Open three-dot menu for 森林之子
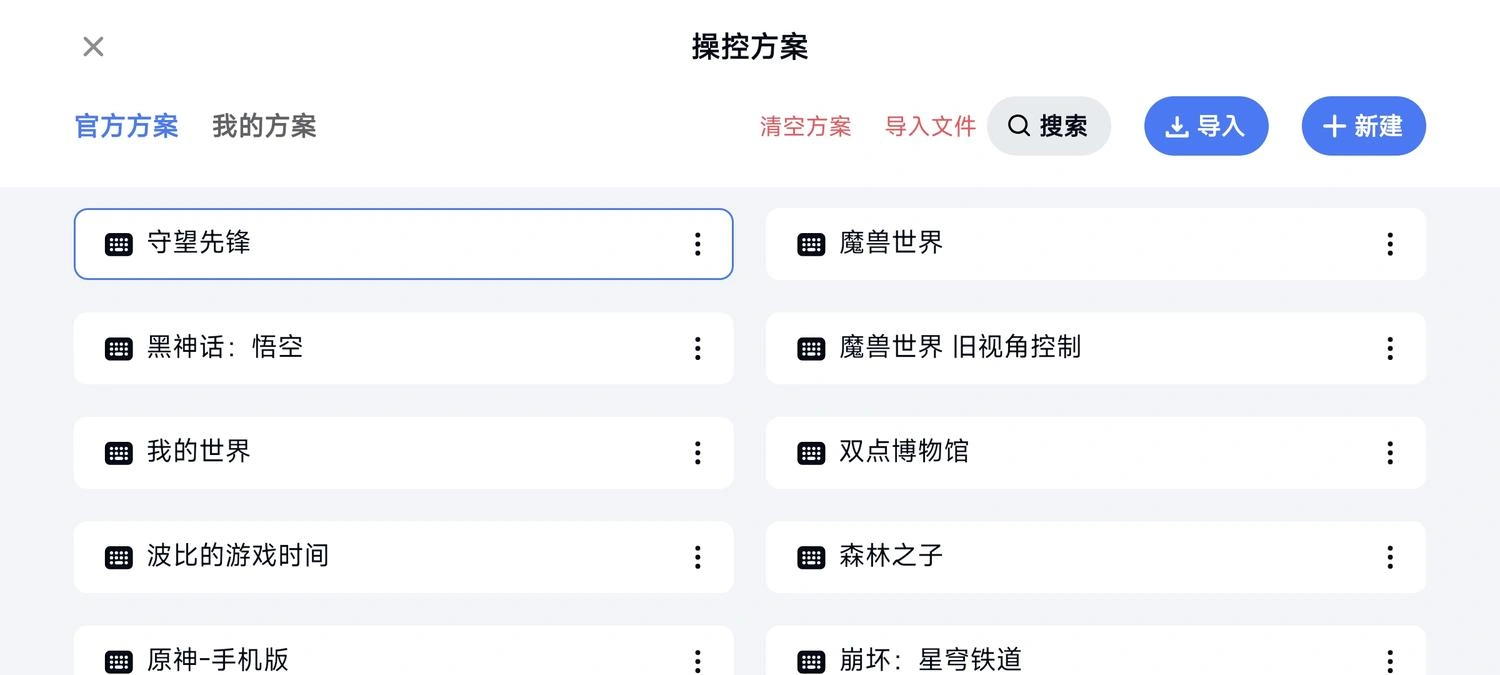This screenshot has height=675, width=1500. point(1390,557)
